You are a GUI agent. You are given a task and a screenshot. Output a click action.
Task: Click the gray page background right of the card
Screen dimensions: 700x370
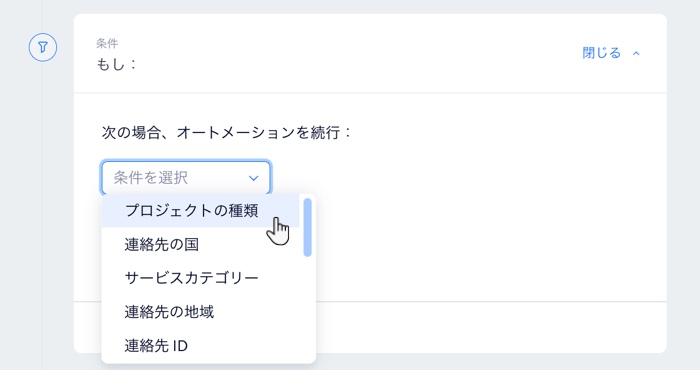[683, 179]
